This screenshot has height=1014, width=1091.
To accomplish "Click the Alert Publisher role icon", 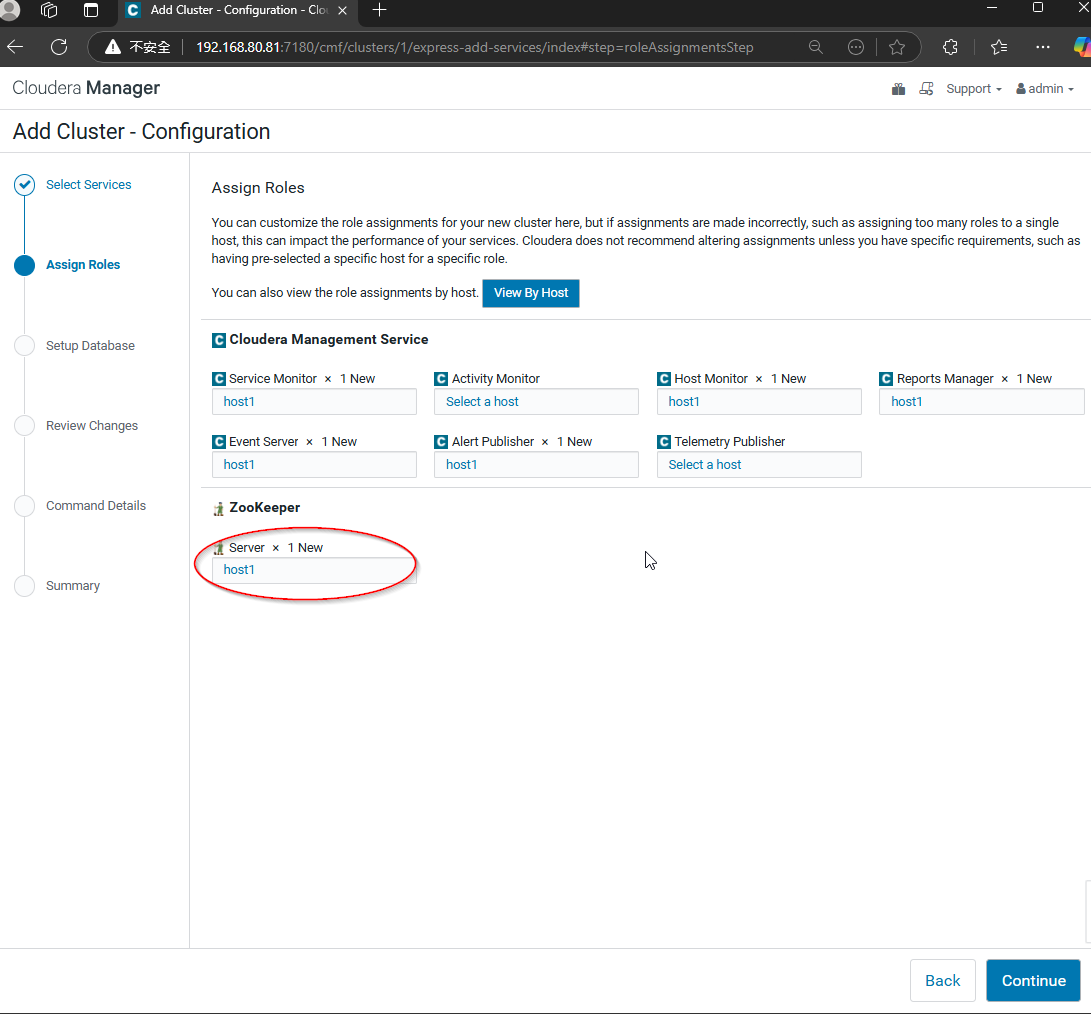I will (441, 442).
